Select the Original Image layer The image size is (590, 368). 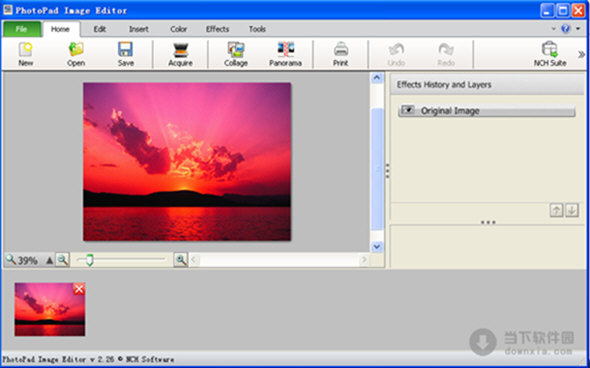487,111
